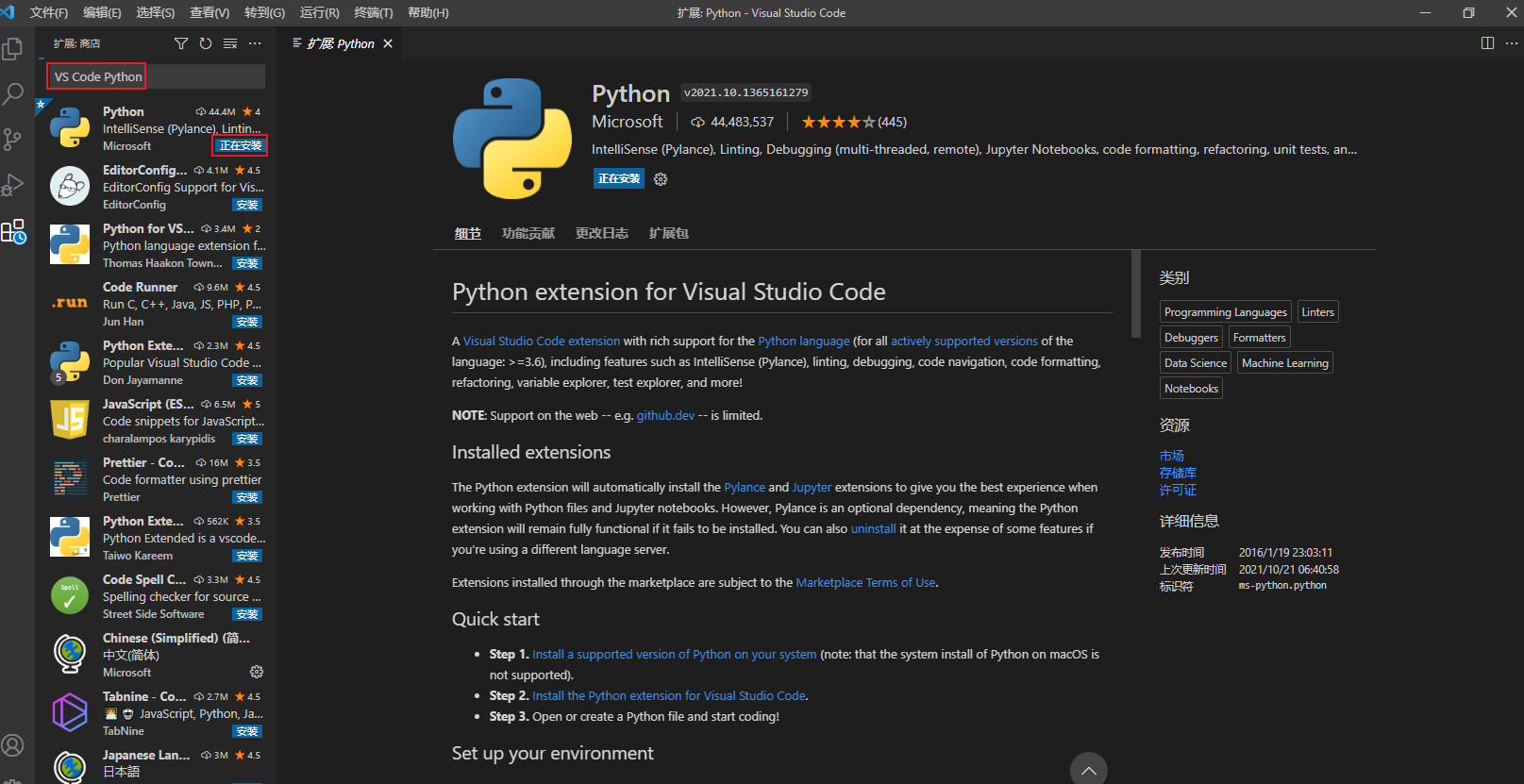Select the 扩展 Python editor tab
This screenshot has width=1524, height=784.
[341, 43]
